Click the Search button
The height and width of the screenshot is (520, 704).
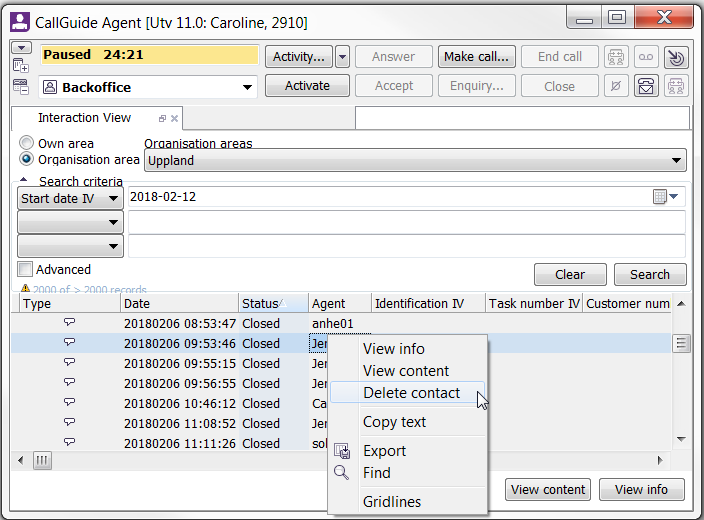[650, 274]
